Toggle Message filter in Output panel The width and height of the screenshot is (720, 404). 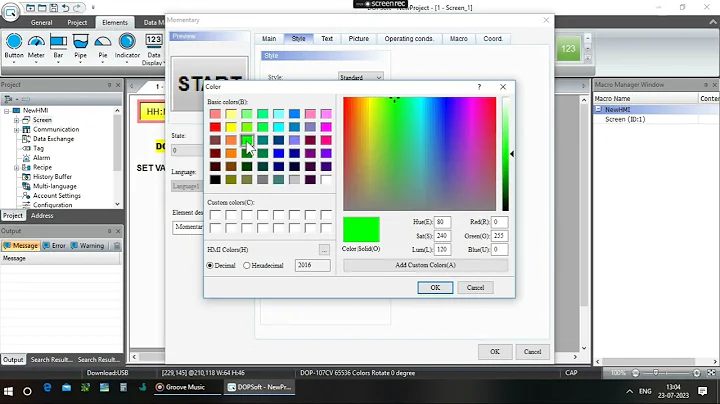coord(21,246)
